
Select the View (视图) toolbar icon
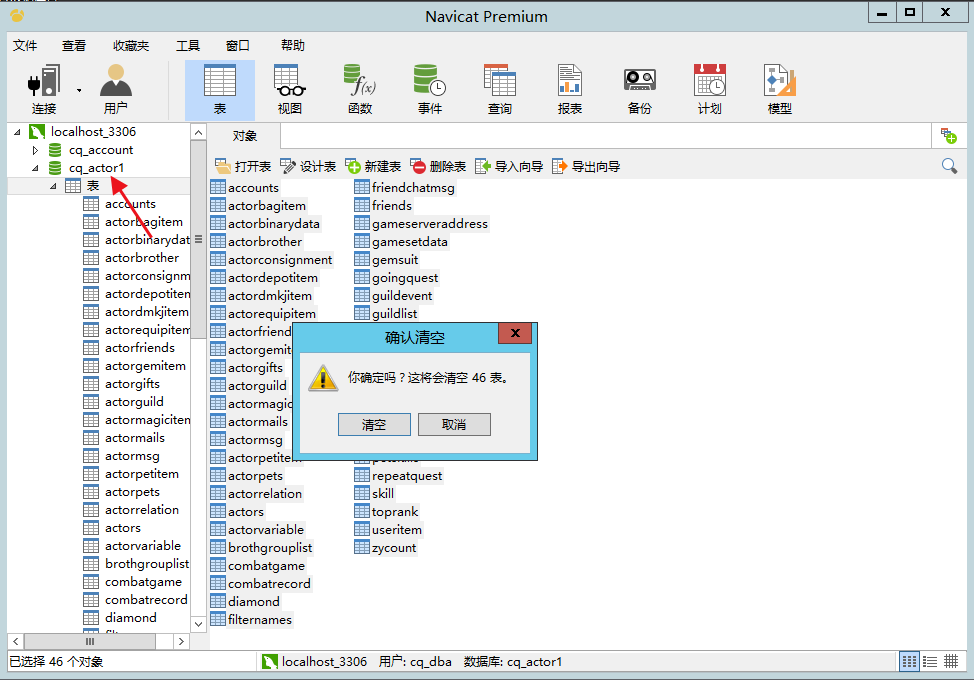click(289, 89)
